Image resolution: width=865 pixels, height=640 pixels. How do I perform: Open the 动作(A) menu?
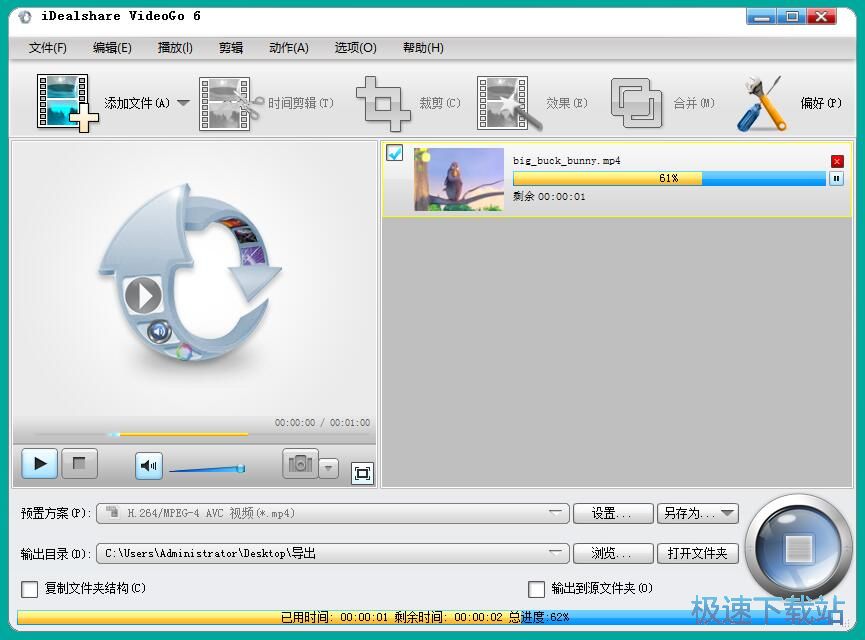(x=289, y=48)
